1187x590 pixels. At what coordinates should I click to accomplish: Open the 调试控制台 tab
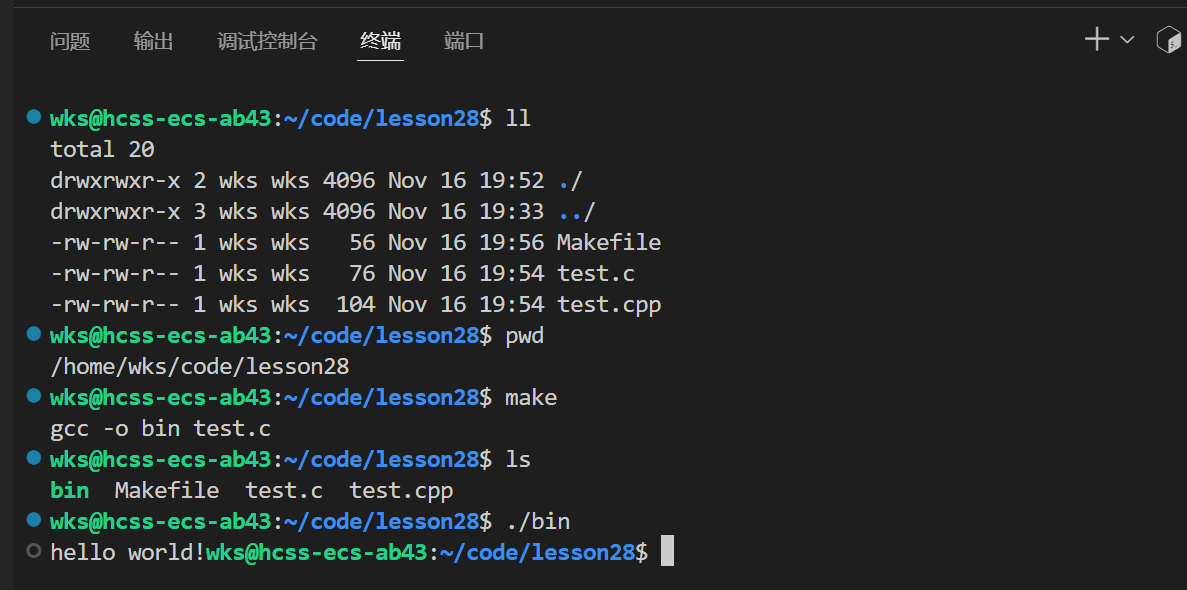268,41
